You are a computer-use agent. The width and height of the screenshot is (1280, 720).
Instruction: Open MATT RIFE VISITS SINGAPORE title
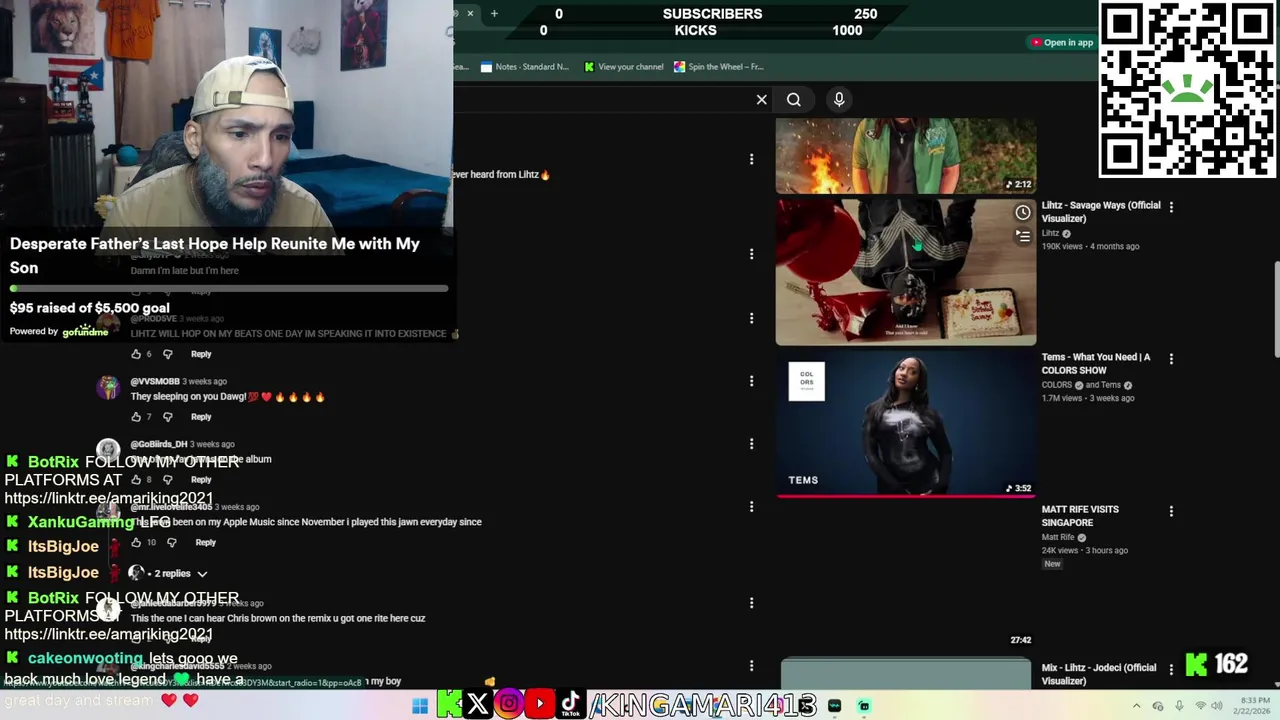click(x=1080, y=516)
